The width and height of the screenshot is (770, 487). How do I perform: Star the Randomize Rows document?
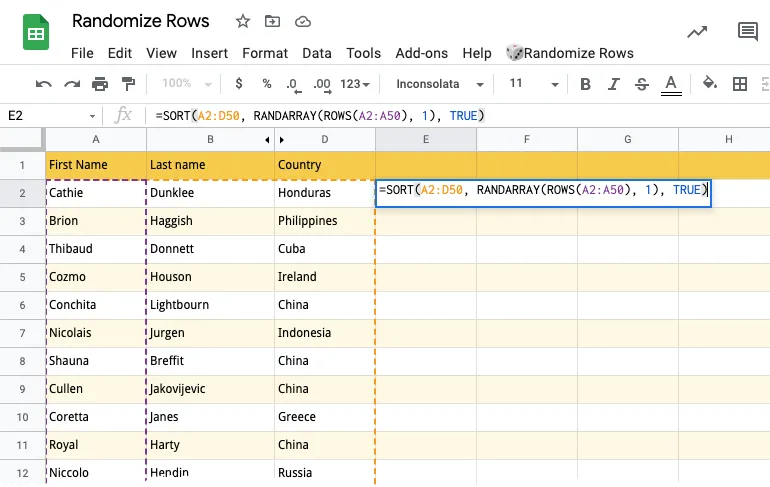pyautogui.click(x=243, y=21)
